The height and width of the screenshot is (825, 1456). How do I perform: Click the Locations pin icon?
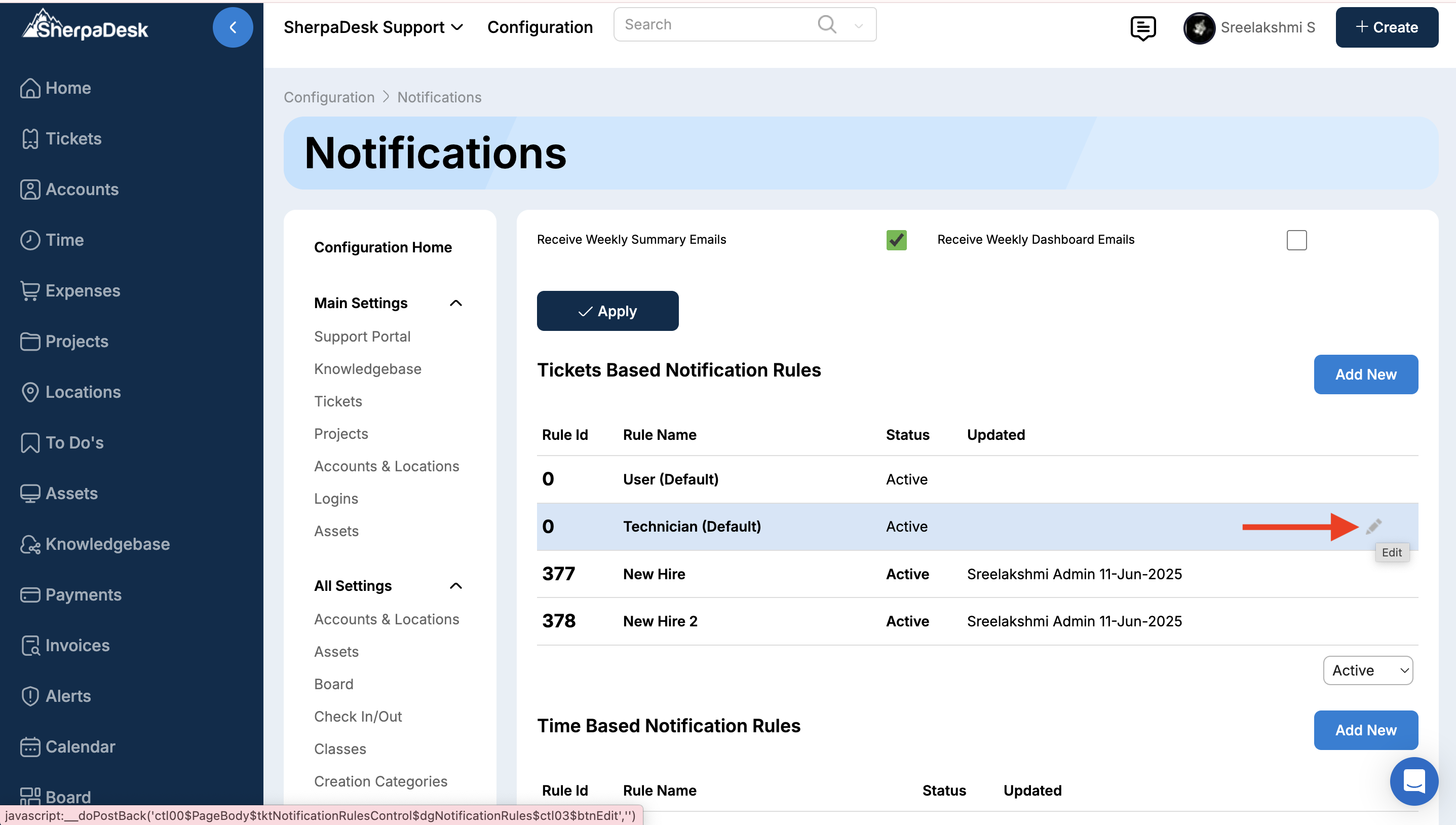[x=29, y=392]
